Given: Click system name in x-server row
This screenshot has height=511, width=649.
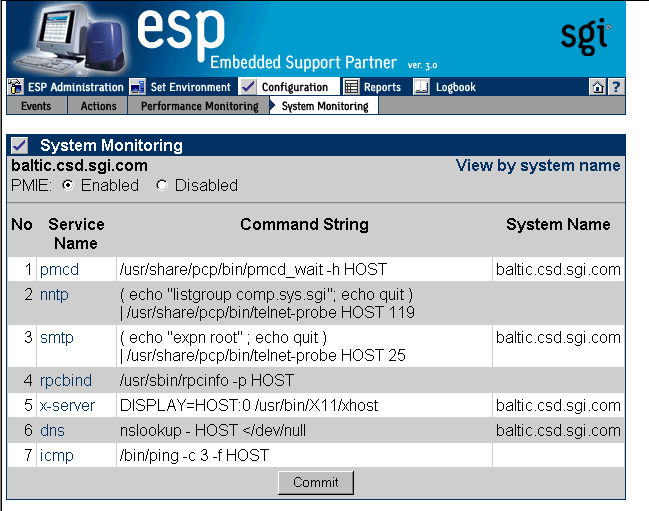Looking at the screenshot, I should coord(558,405).
